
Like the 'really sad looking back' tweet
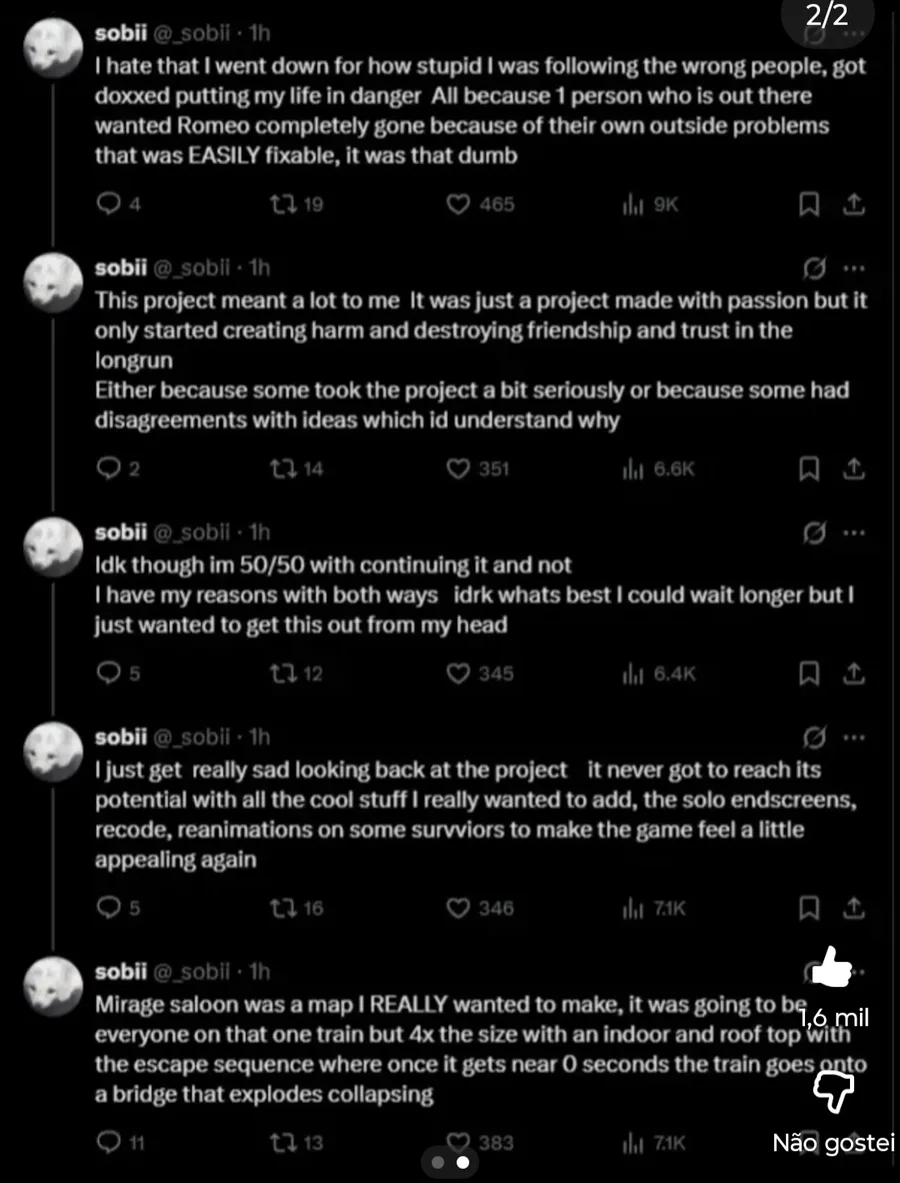click(458, 908)
